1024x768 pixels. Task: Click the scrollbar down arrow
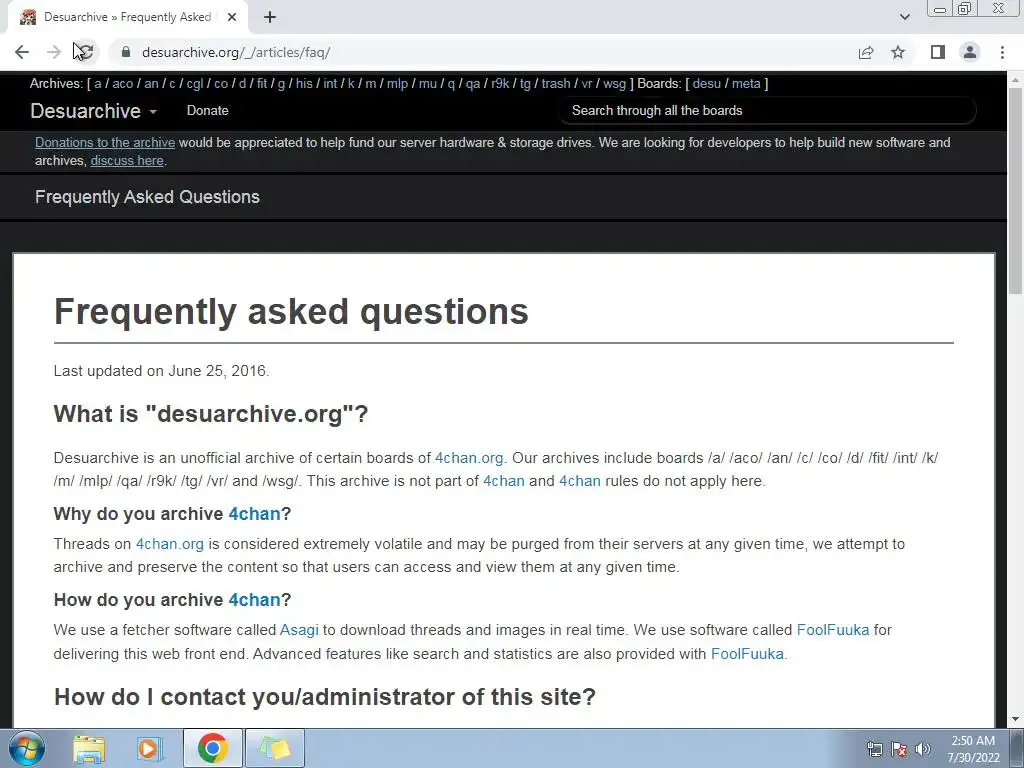pyautogui.click(x=1015, y=720)
